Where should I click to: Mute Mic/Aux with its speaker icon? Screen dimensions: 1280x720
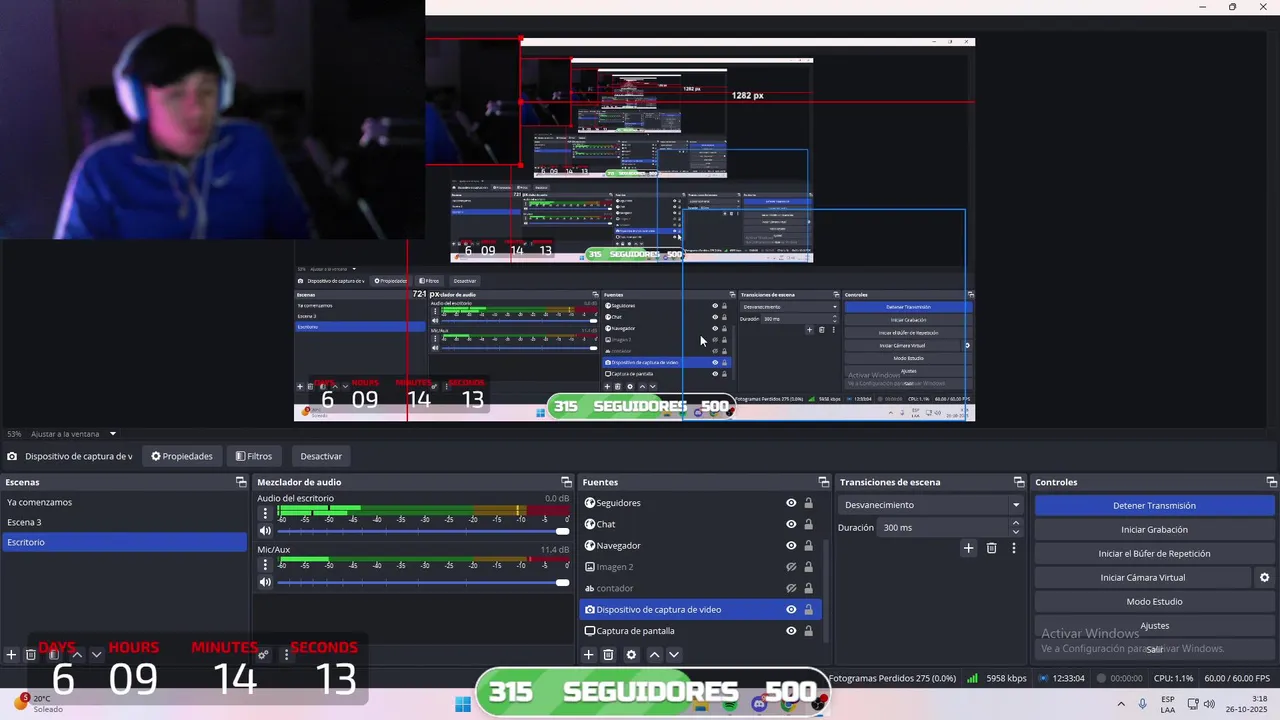tap(265, 582)
